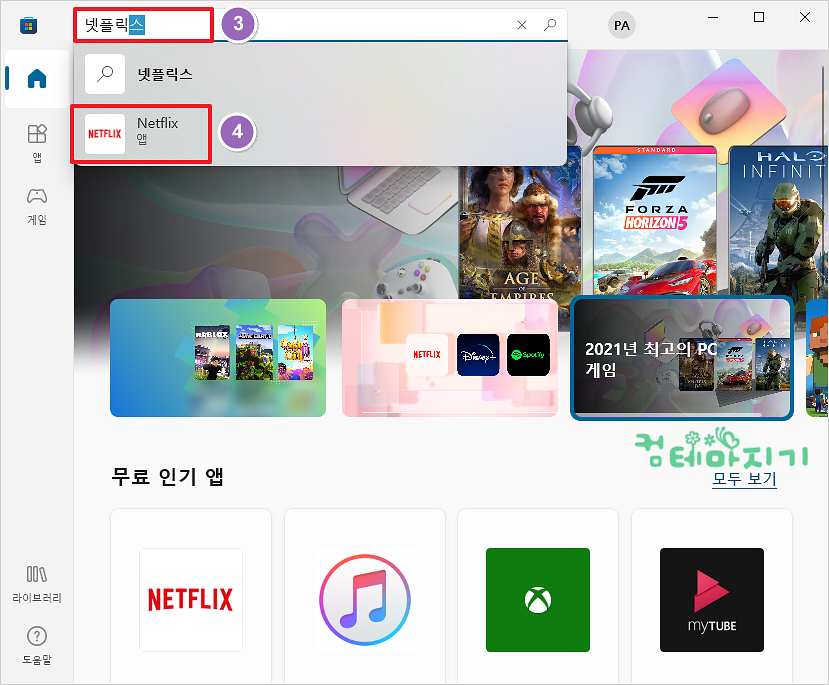Viewport: 829px width, 685px height.
Task: Click the 무료 인기 앱 heading
Action: pos(167,477)
